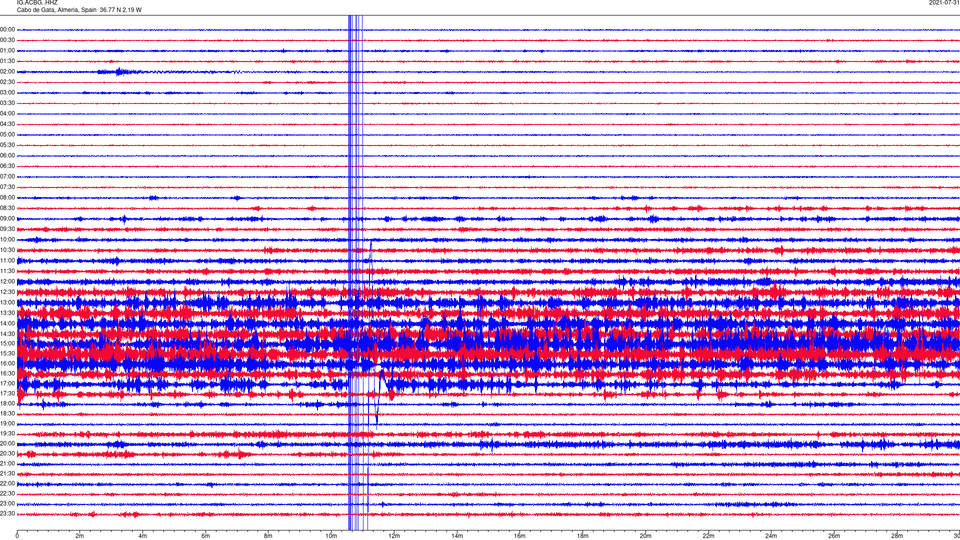Screen dimensions: 960x540
Task: Click the 03:00 row label
Action: pos(7,92)
